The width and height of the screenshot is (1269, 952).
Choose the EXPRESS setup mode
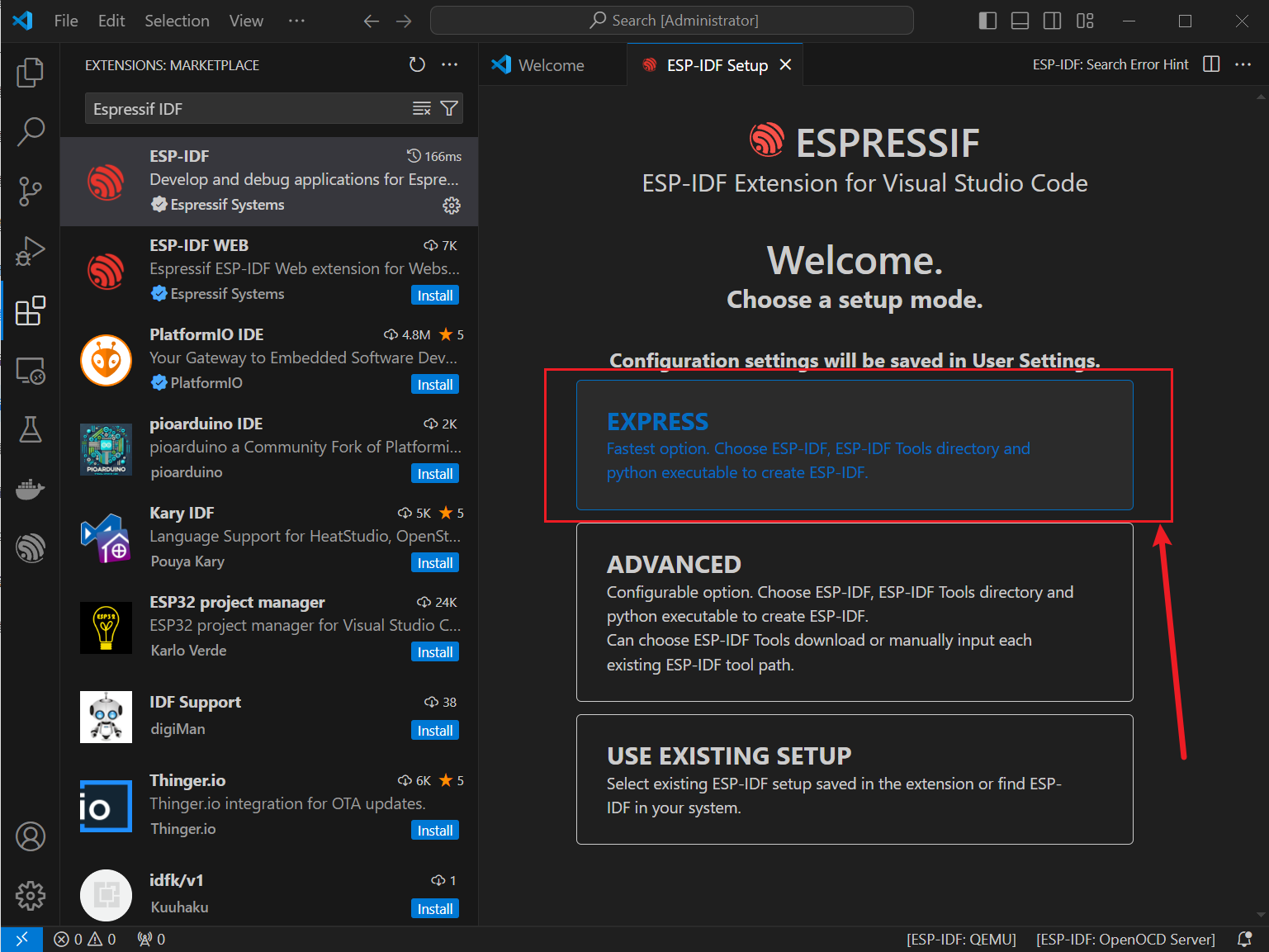click(855, 445)
